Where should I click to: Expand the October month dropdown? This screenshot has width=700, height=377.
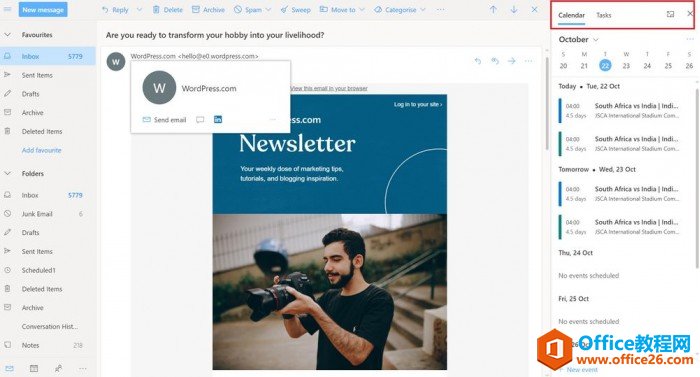pyautogui.click(x=596, y=40)
